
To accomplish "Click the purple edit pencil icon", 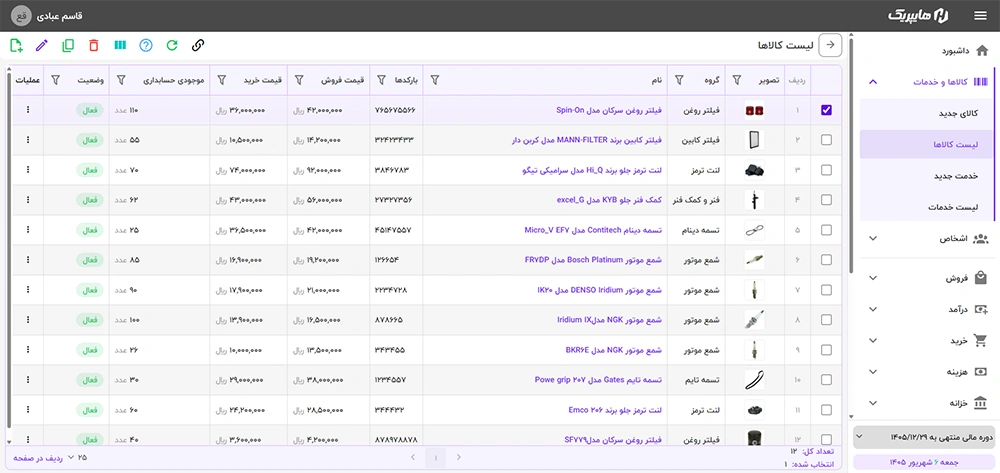I will pos(42,45).
